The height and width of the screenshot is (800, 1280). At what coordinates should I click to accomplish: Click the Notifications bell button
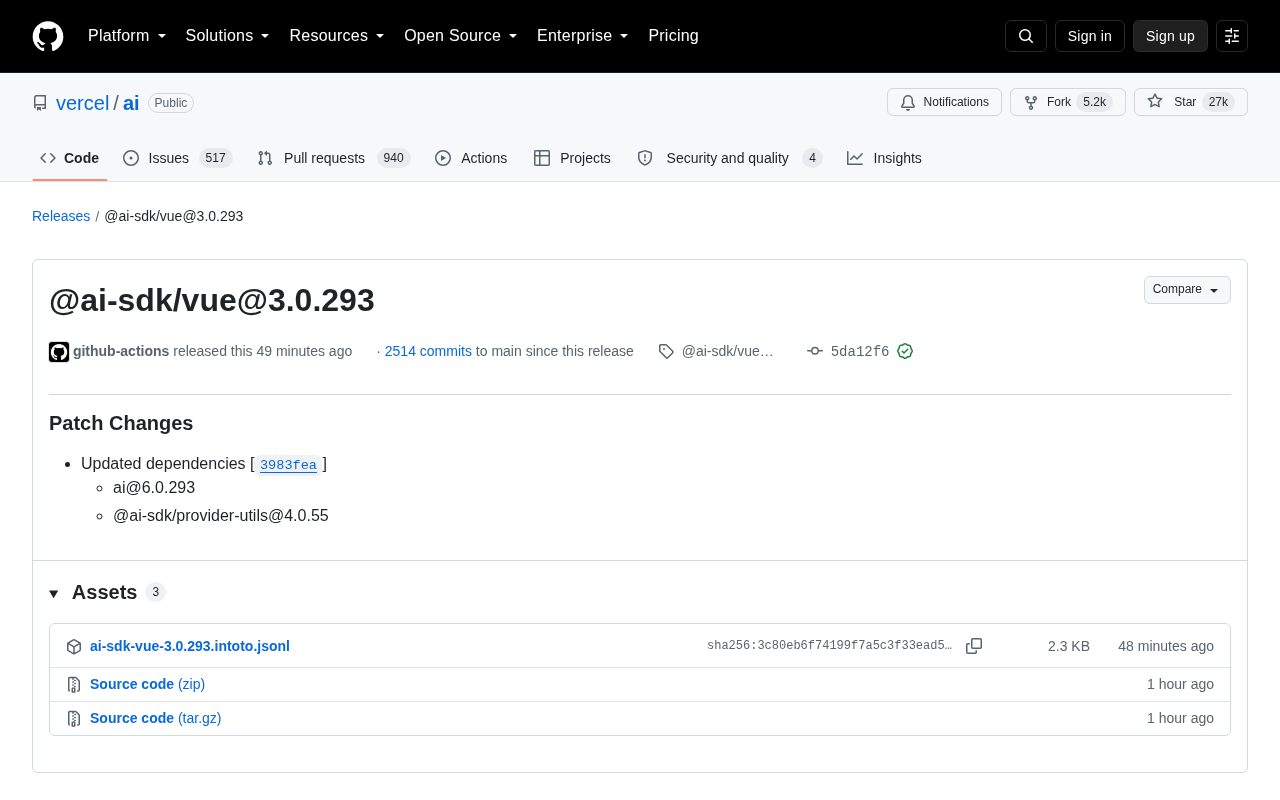(x=944, y=102)
